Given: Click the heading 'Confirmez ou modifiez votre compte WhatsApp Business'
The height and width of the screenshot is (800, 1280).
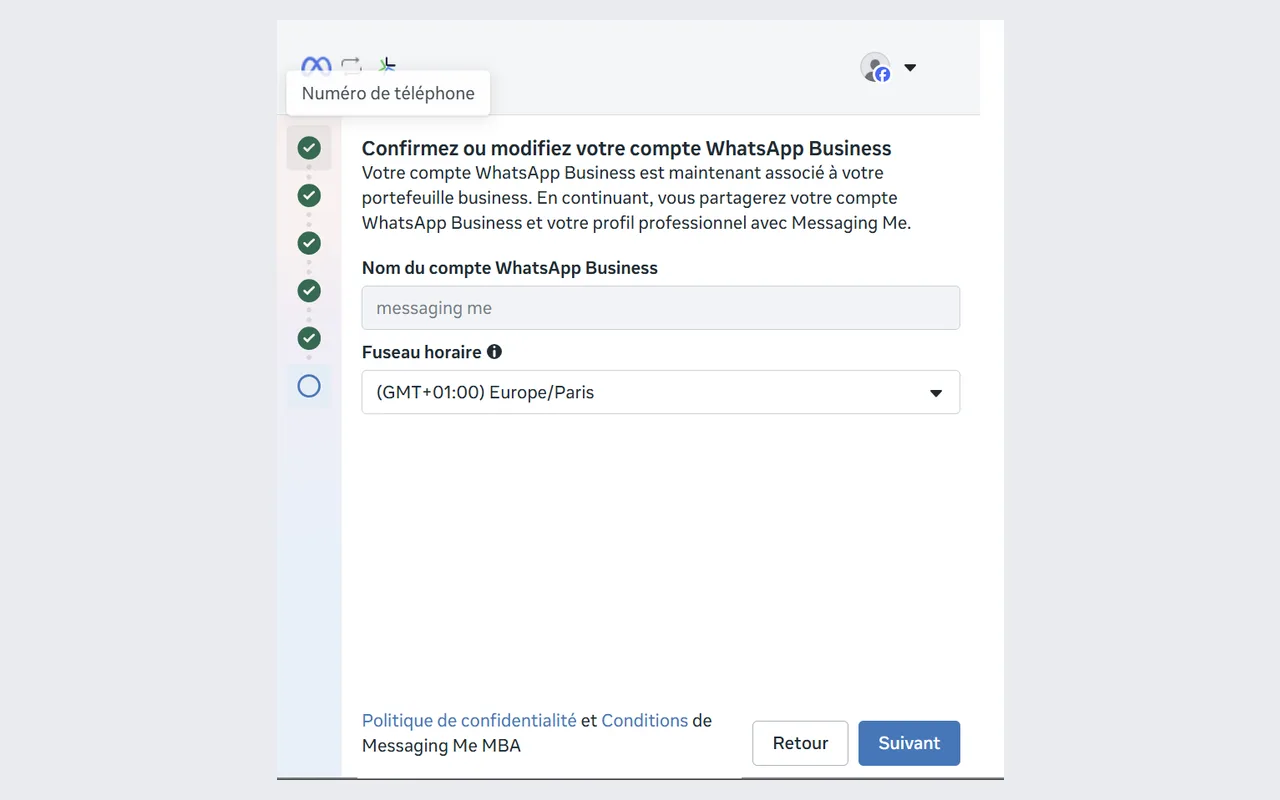Looking at the screenshot, I should point(627,148).
